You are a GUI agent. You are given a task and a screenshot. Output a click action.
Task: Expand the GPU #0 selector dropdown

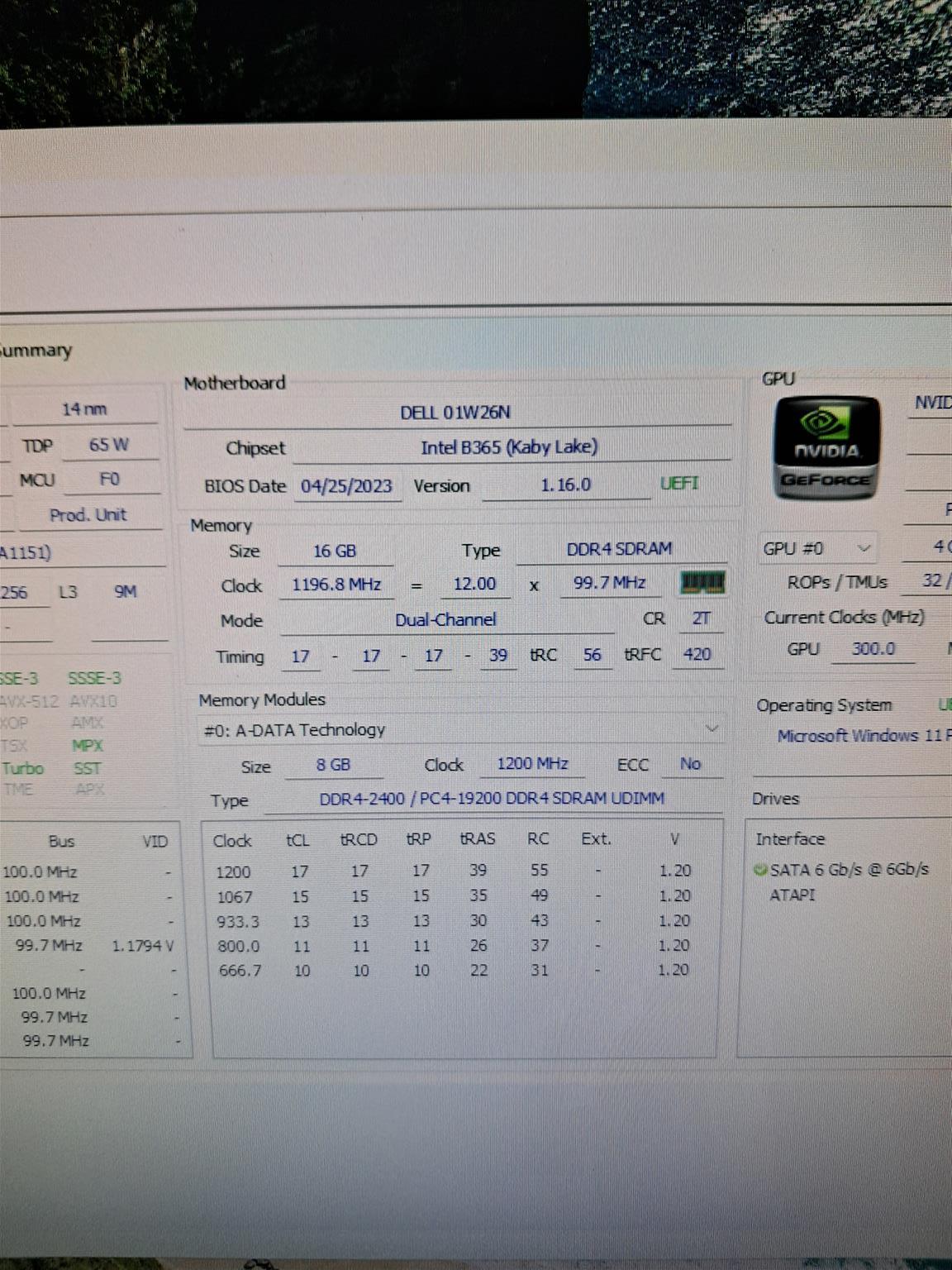click(816, 549)
